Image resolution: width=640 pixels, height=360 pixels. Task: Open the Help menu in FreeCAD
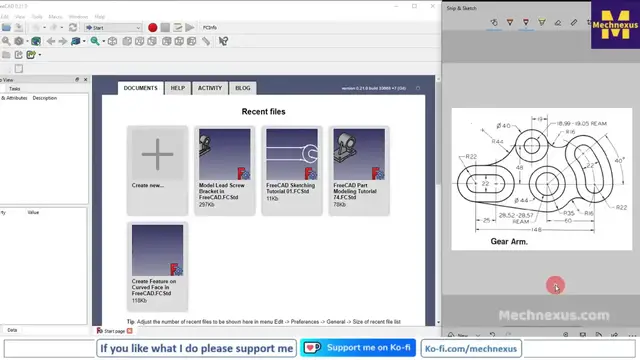tap(100, 17)
